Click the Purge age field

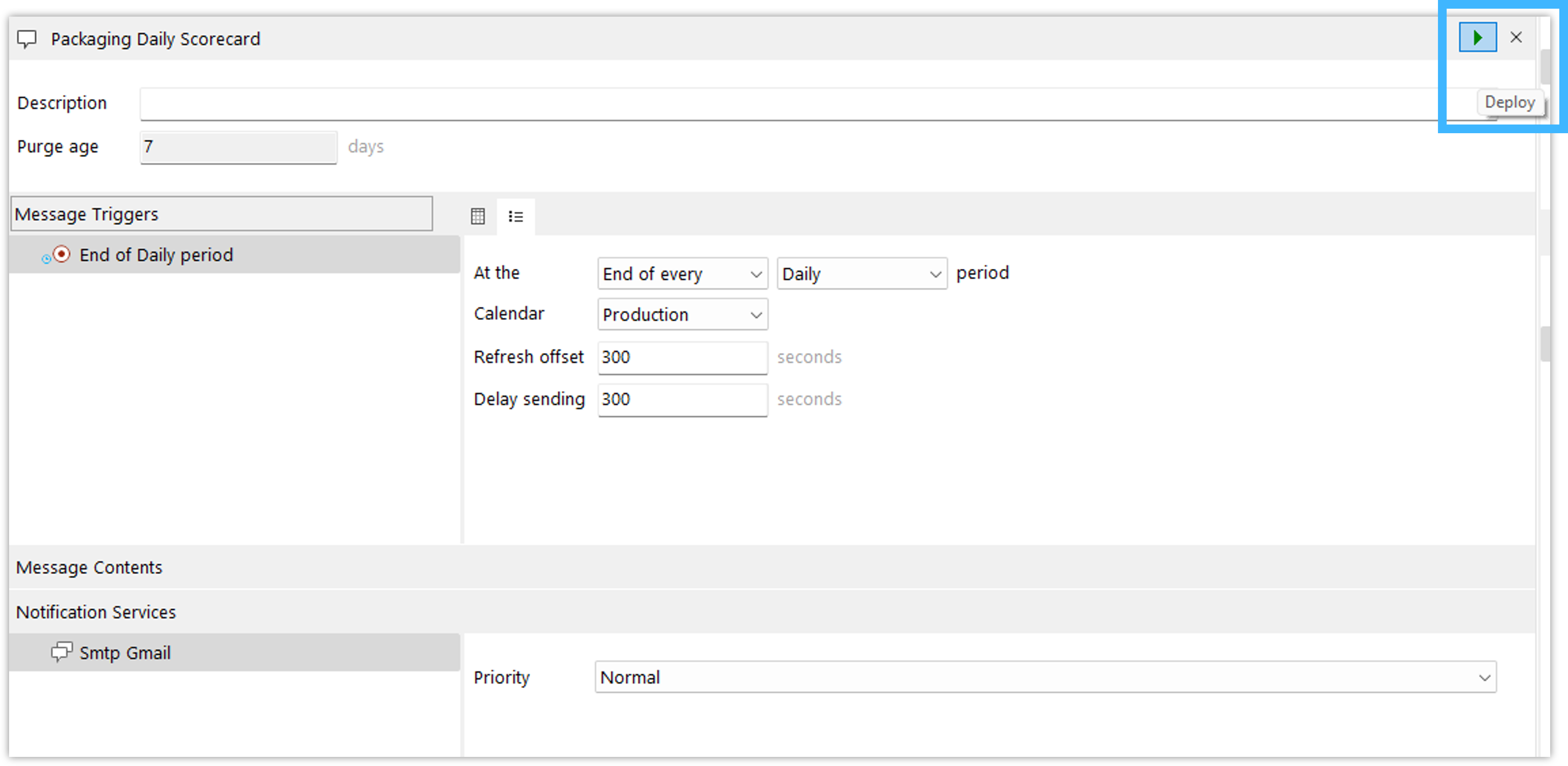(x=239, y=147)
